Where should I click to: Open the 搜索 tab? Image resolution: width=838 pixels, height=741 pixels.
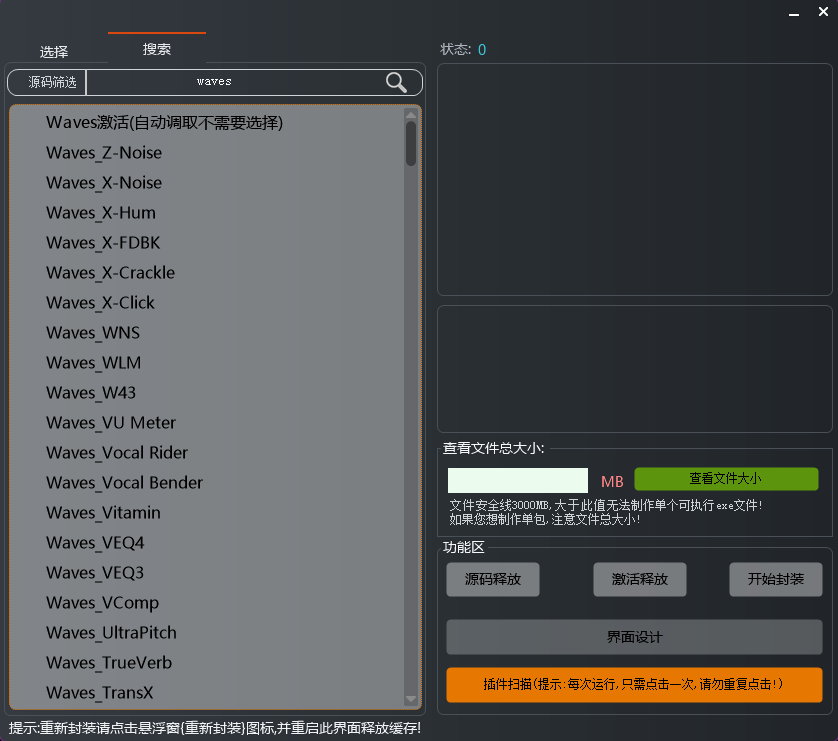157,49
